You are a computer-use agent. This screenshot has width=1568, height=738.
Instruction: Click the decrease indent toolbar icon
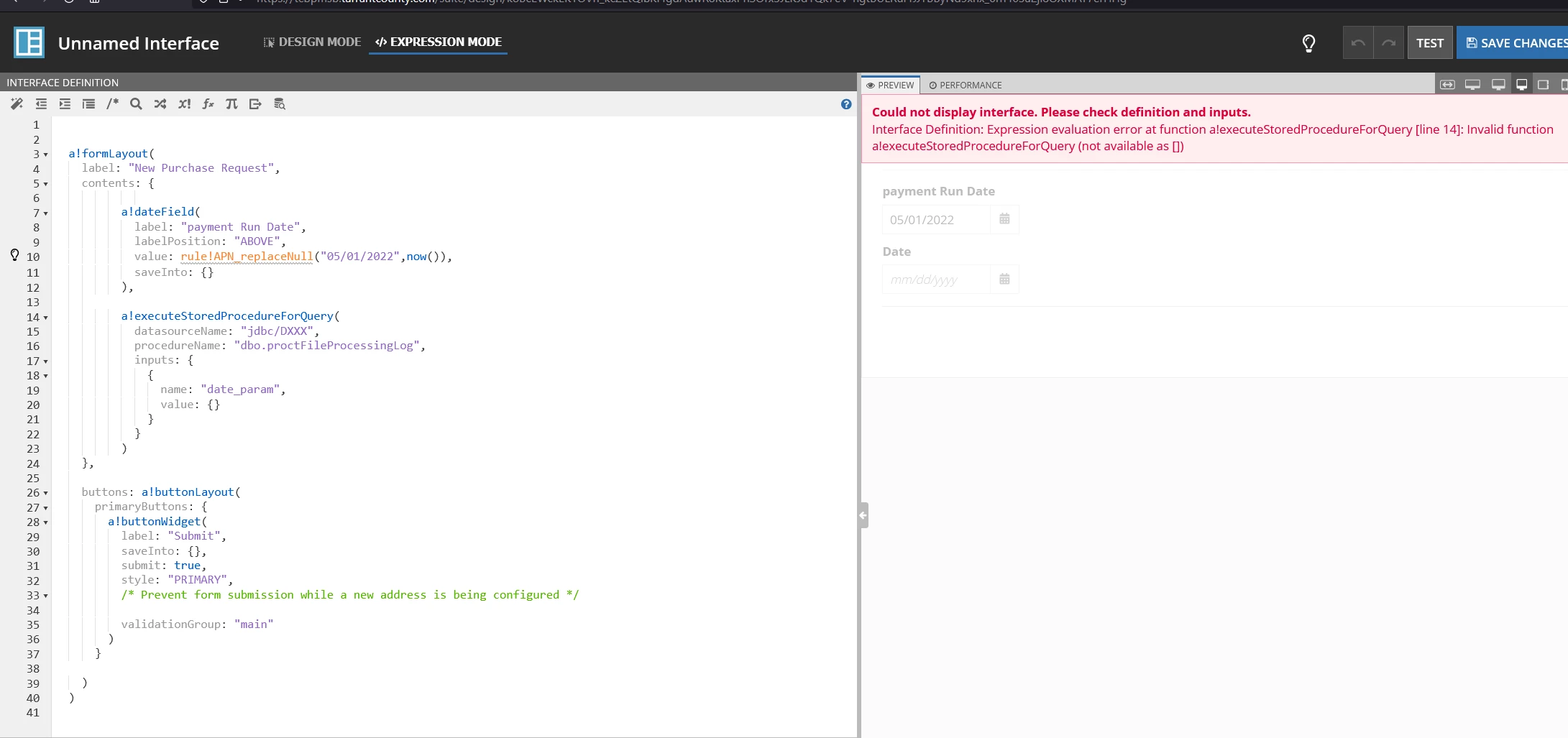(41, 104)
